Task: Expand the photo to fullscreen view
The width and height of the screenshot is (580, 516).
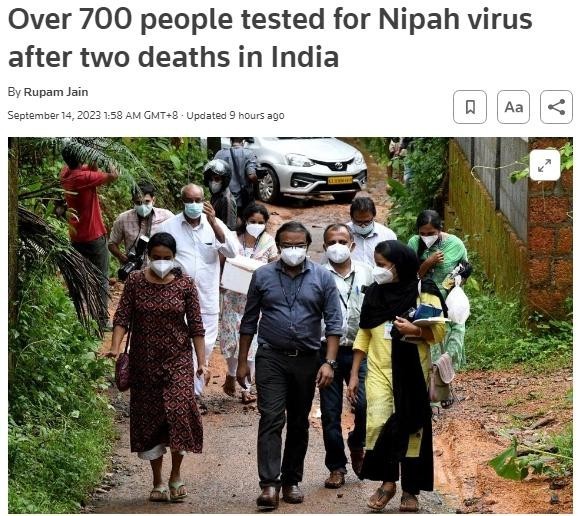Action: click(544, 165)
